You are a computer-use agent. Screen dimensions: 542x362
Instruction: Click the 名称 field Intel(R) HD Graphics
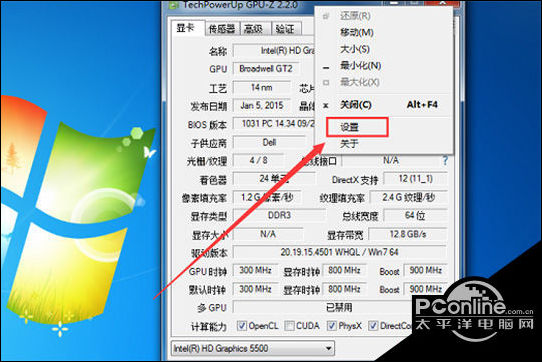[x=274, y=51]
